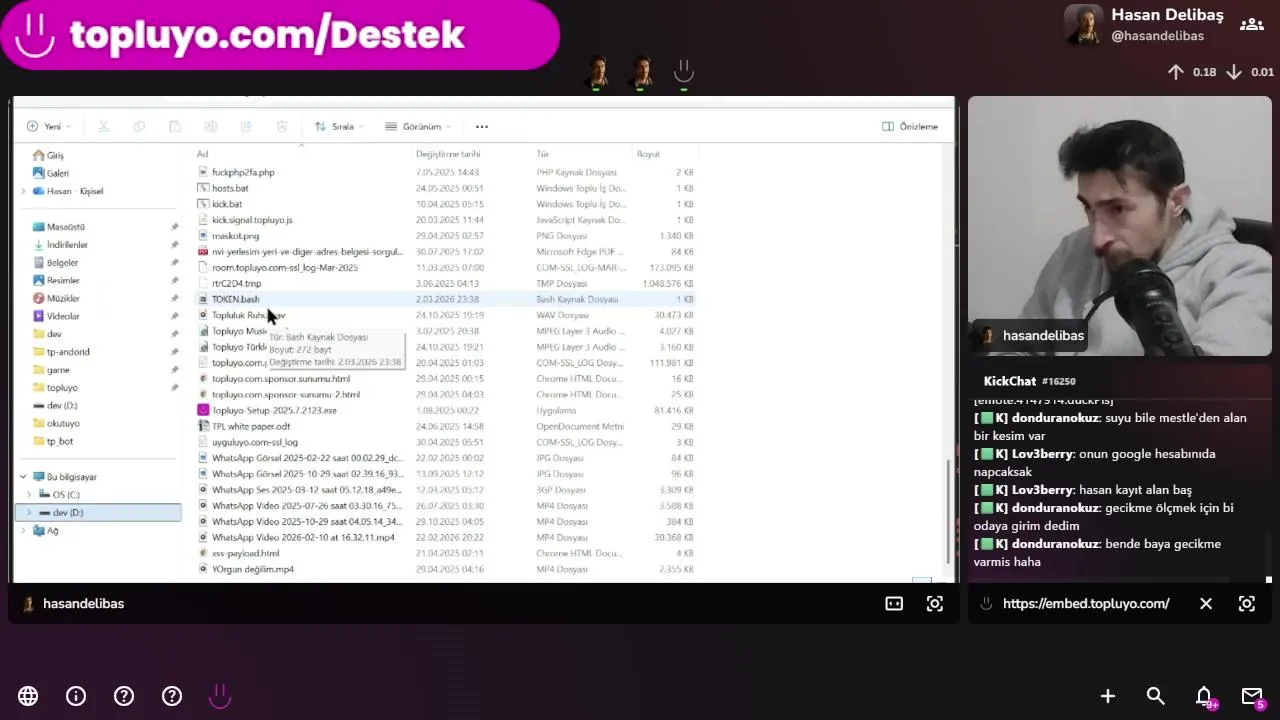Close the embed.topluyo.com panel

click(1206, 604)
